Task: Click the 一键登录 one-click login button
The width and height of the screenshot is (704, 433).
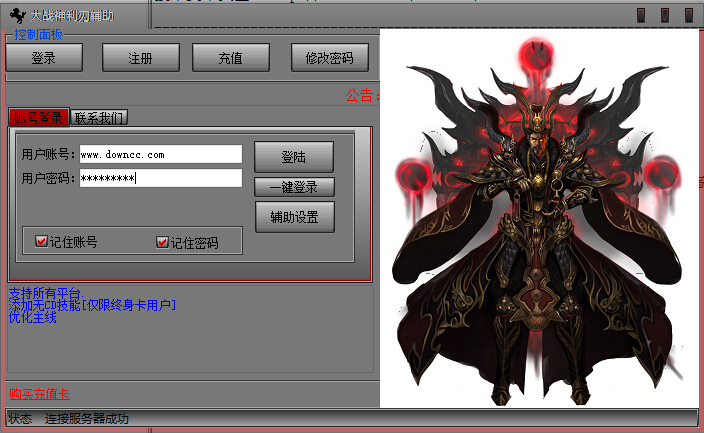Action: point(294,187)
